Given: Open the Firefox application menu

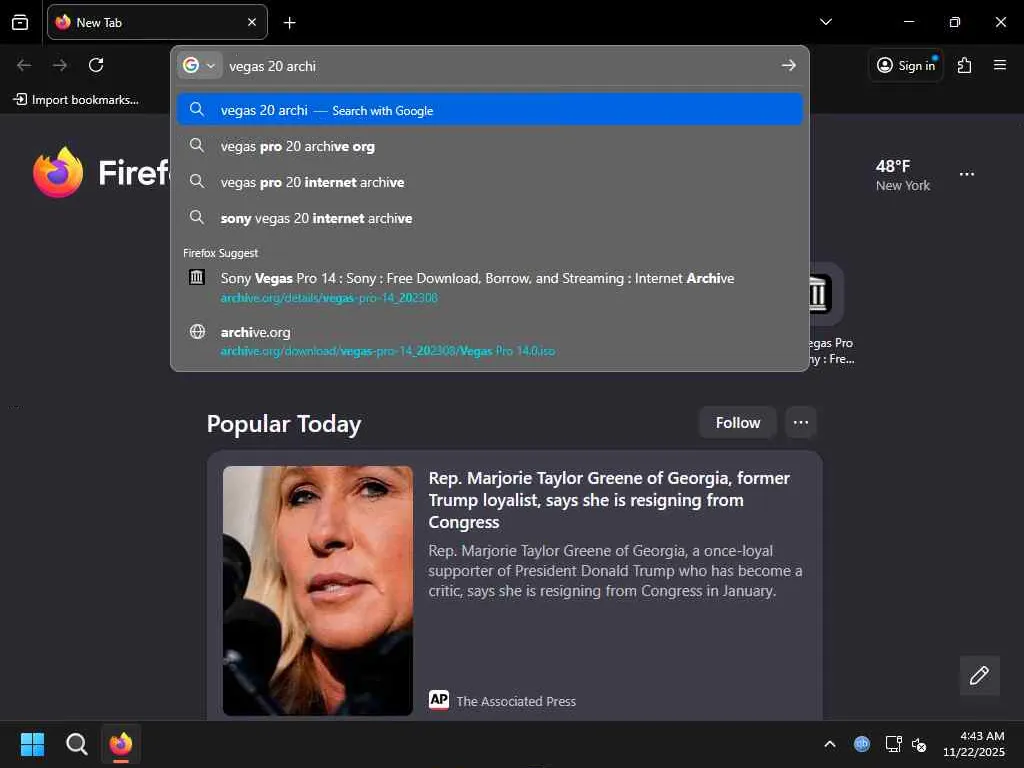Looking at the screenshot, I should pos(999,65).
